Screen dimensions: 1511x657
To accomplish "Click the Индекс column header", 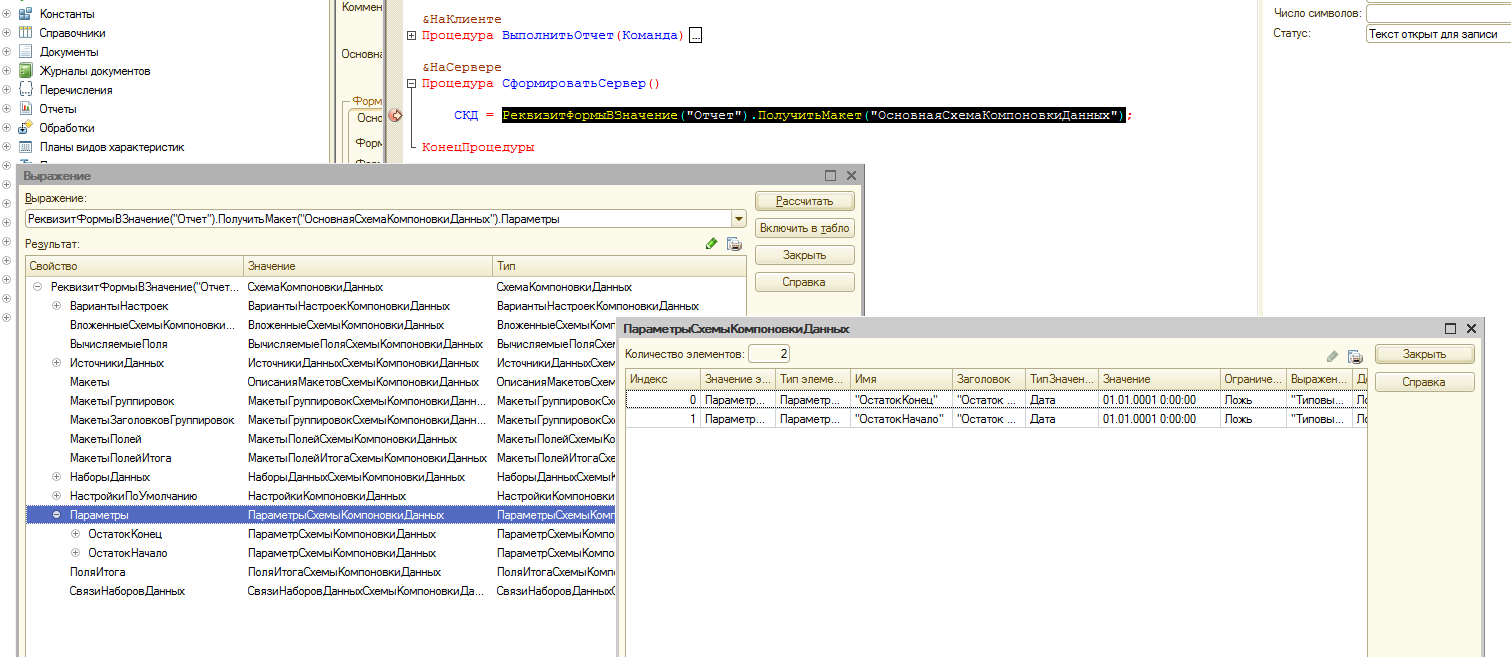I will [x=663, y=379].
